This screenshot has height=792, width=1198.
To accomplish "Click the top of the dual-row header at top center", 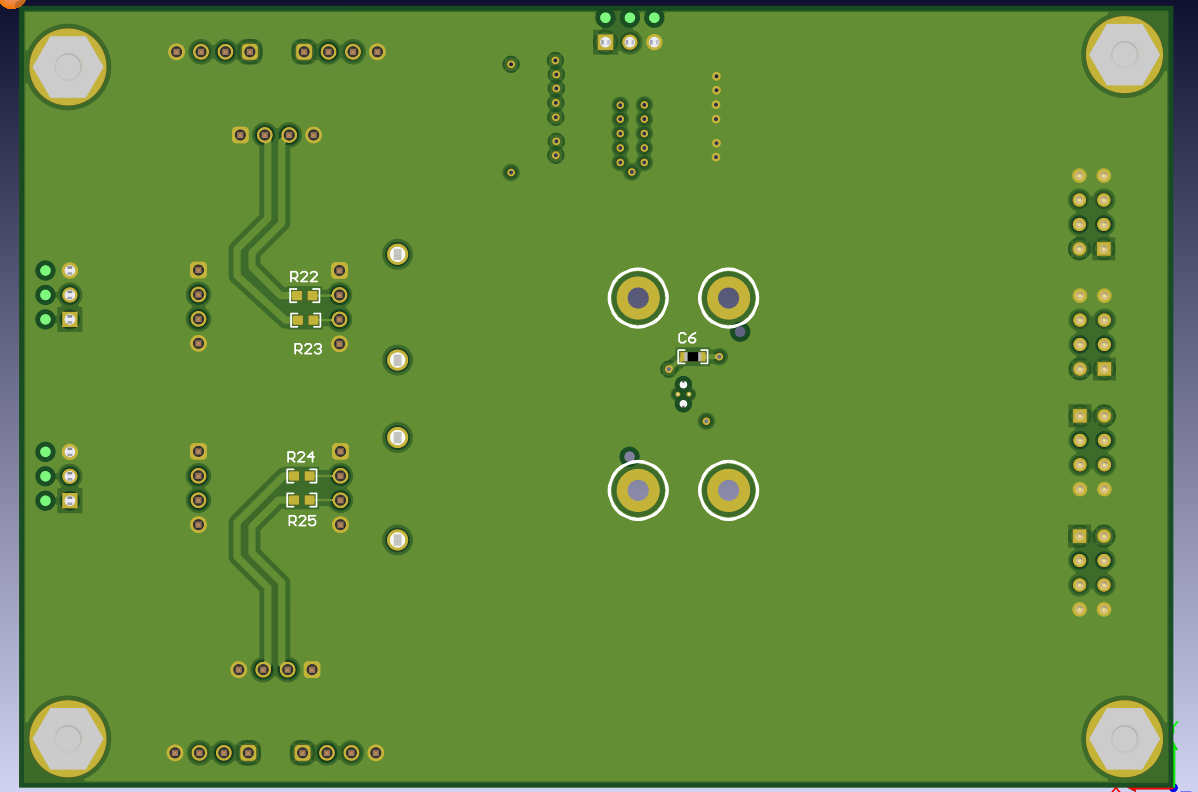I will tap(630, 105).
